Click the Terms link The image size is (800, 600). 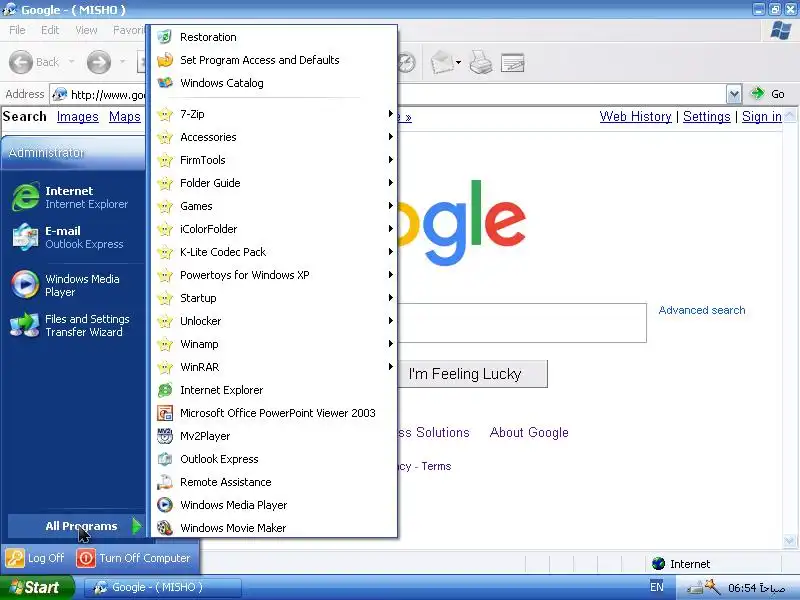[436, 466]
